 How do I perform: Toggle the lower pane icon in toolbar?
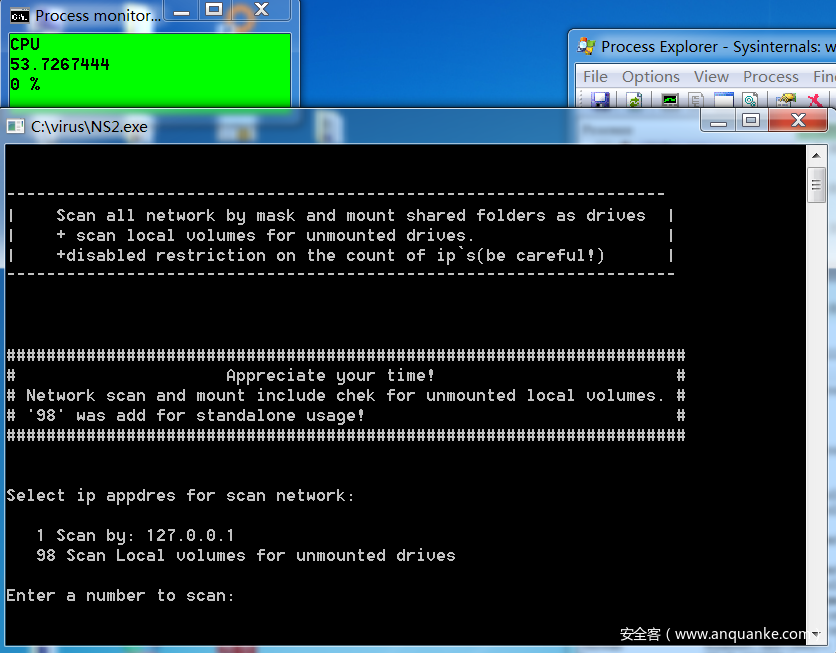coord(723,100)
